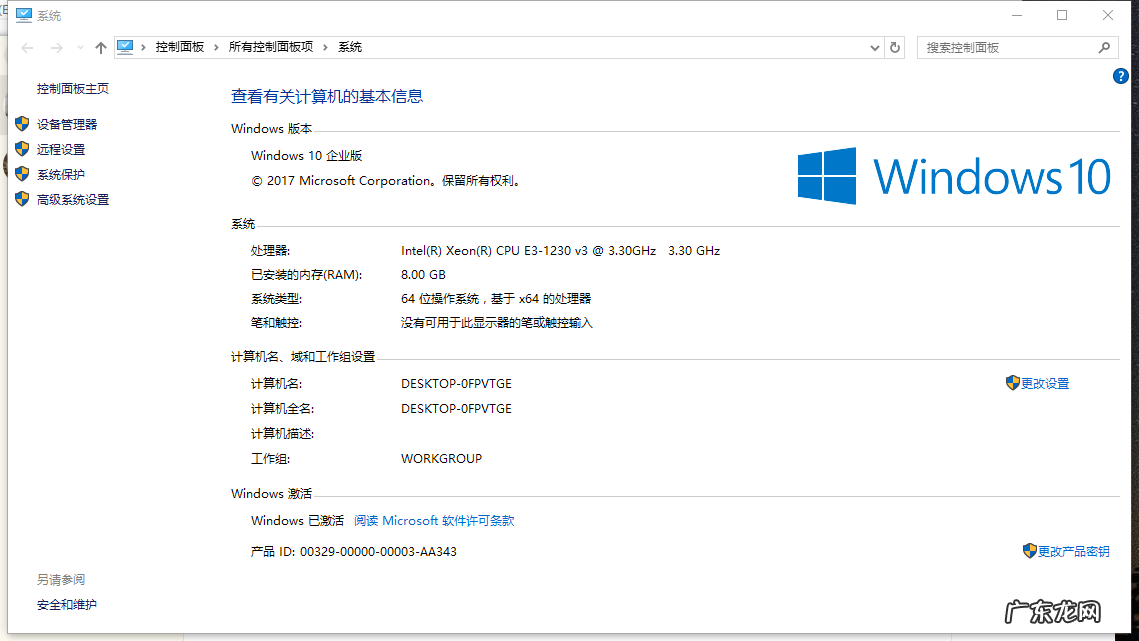
Task: Click the refresh icon in the address bar
Action: pos(893,47)
